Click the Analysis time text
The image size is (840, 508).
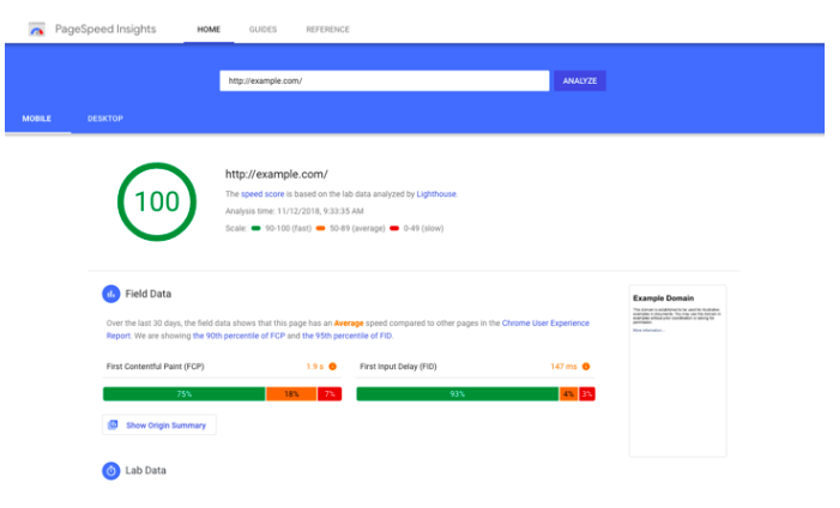coord(295,211)
